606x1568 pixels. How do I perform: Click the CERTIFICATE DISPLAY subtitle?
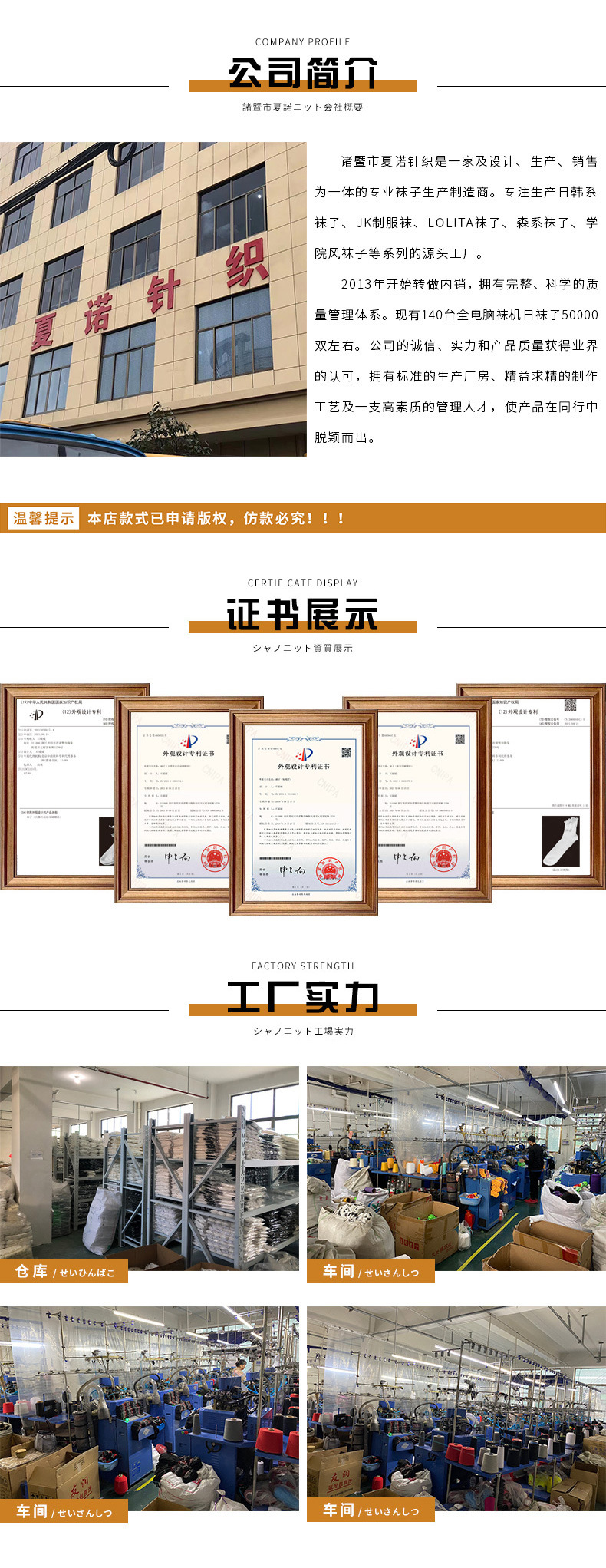pyautogui.click(x=302, y=583)
